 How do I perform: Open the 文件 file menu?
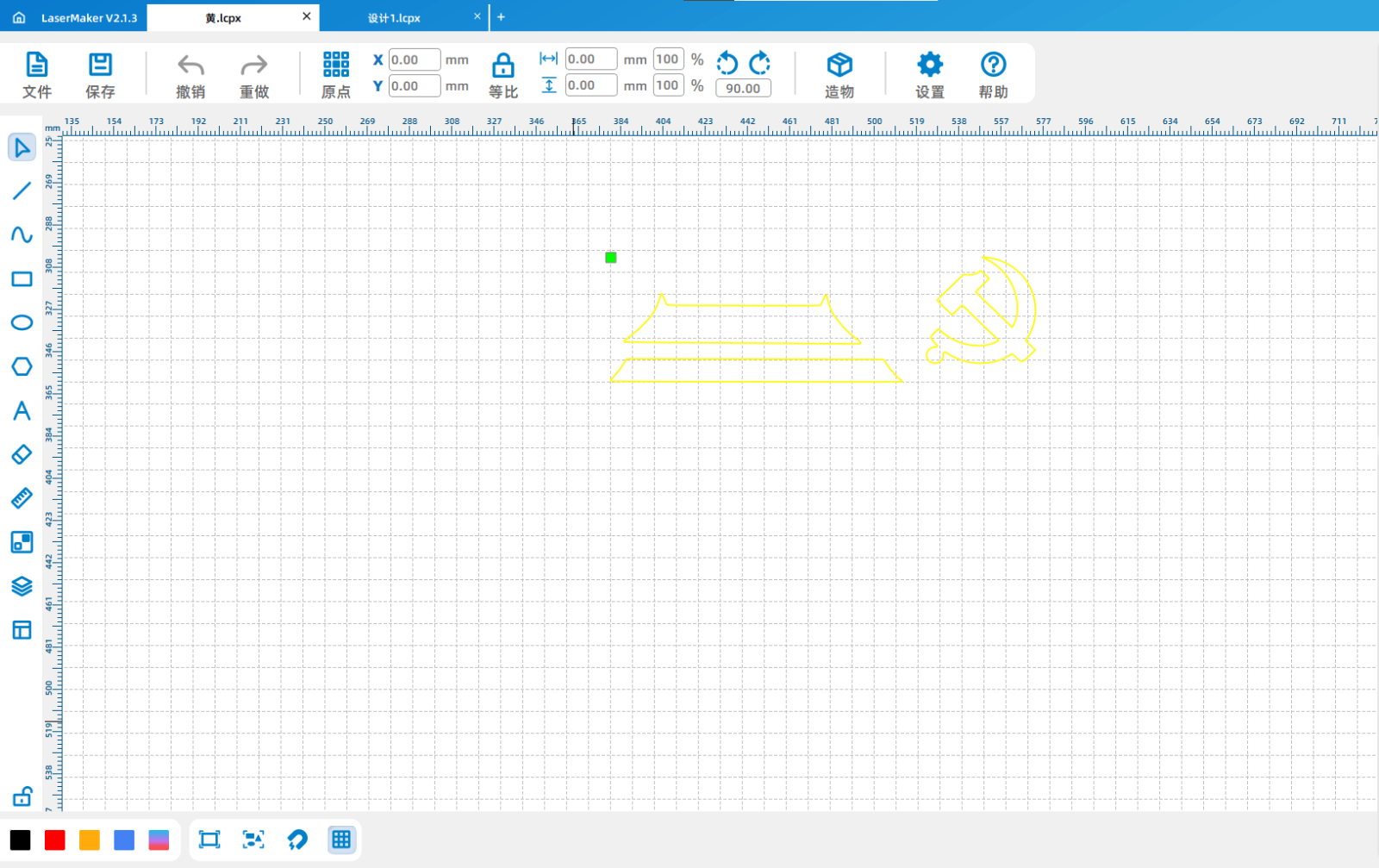coord(37,75)
